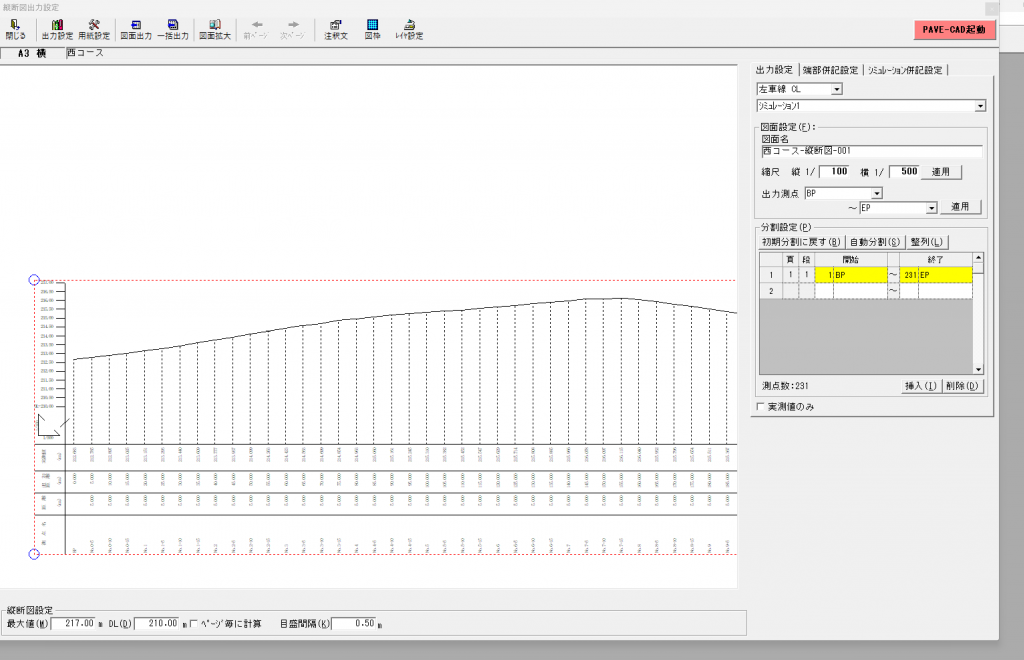The height and width of the screenshot is (660, 1024).
Task: Click the 閉じる (close) toolbar icon
Action: [15, 29]
